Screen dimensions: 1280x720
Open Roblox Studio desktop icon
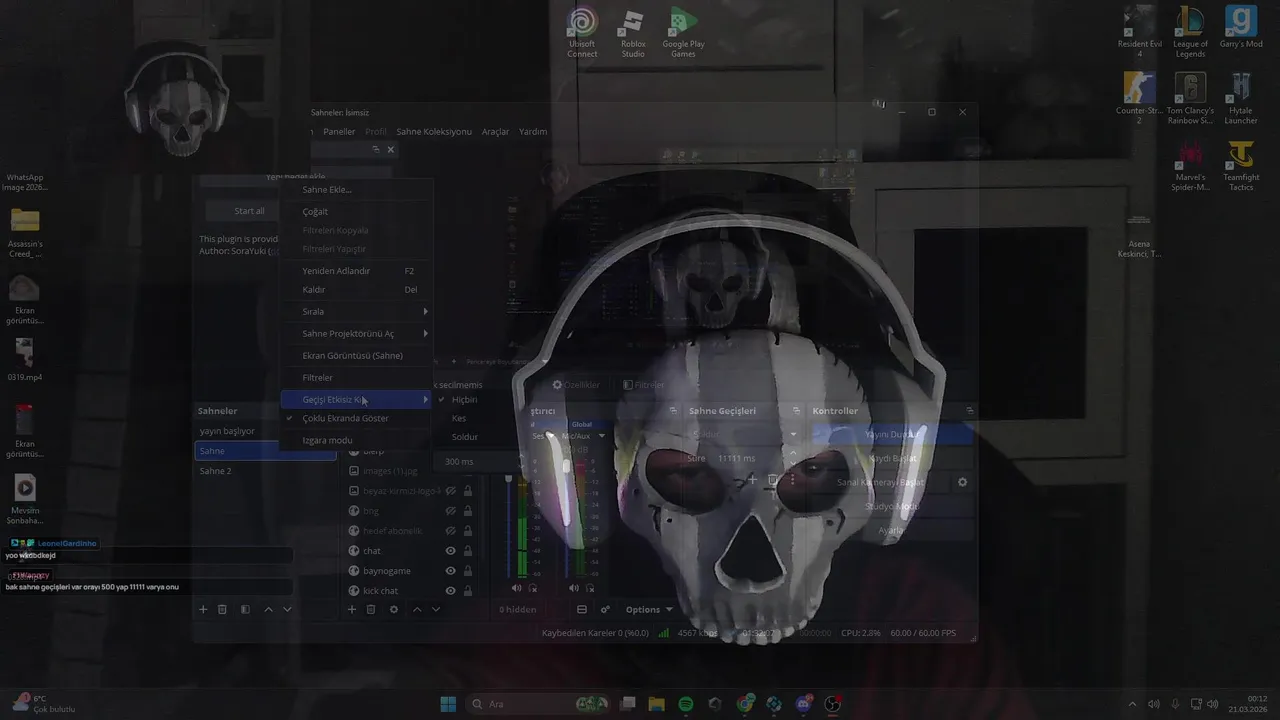click(633, 34)
